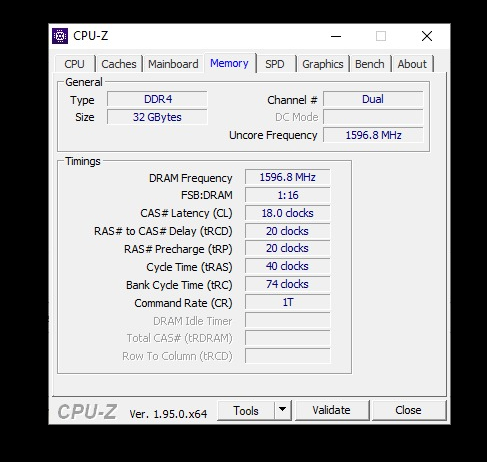Click the DRAM Frequency label
This screenshot has width=487, height=462.
click(191, 178)
